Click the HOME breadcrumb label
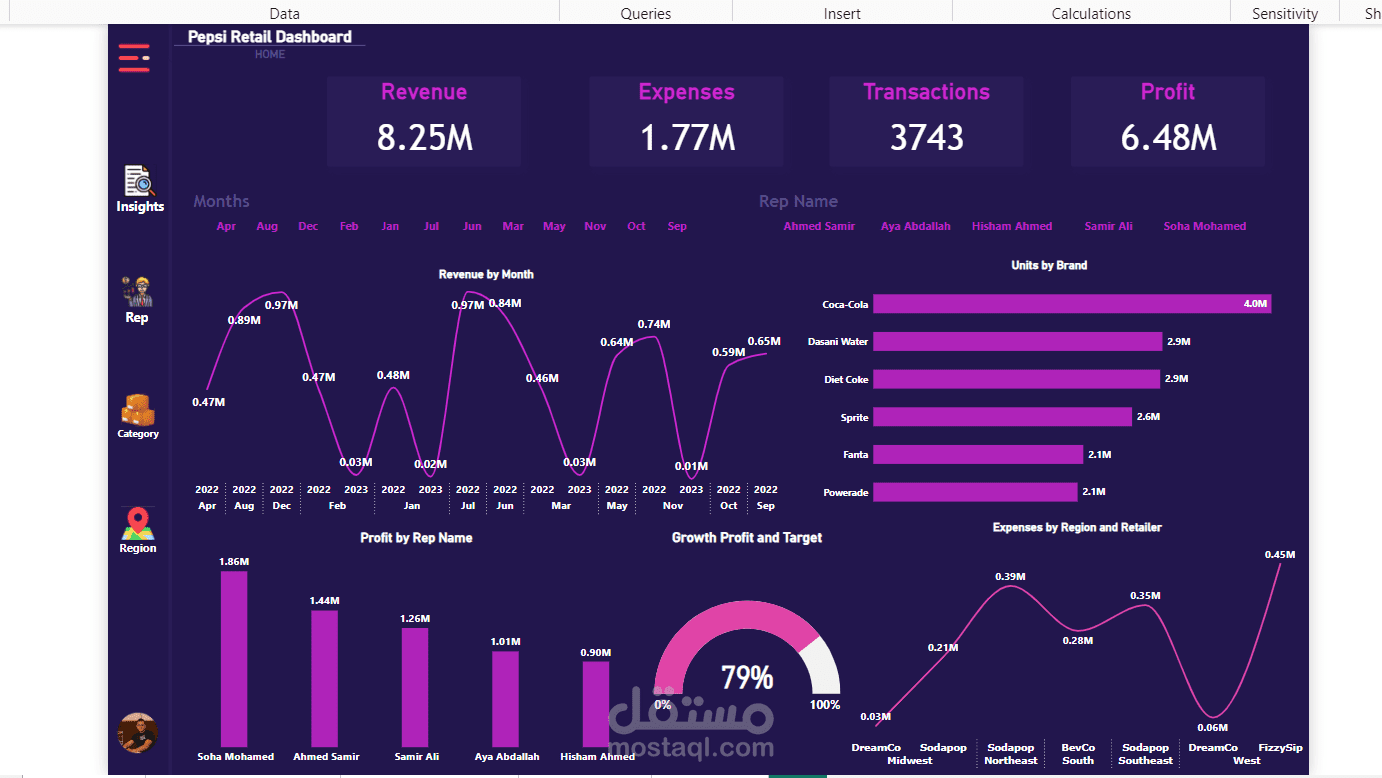 click(270, 54)
